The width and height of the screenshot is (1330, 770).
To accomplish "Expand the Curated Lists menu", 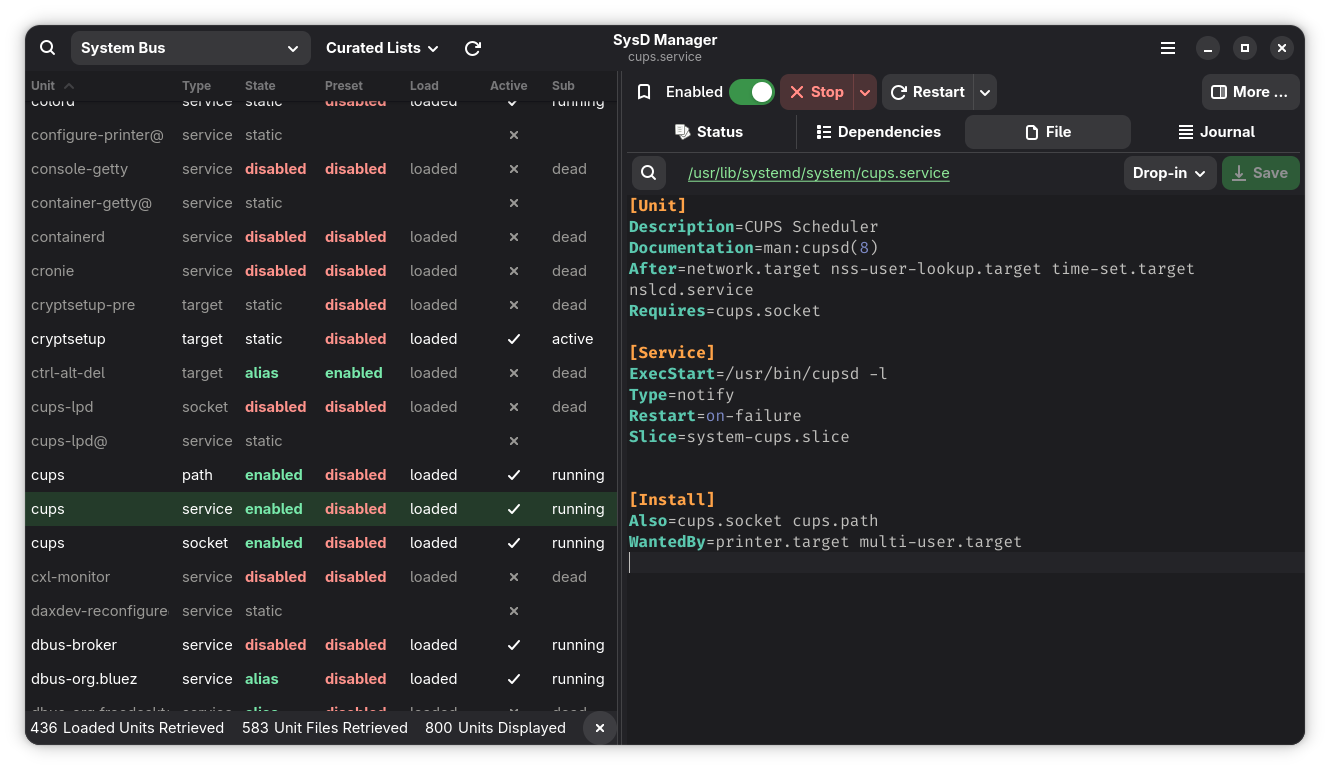I will (382, 48).
